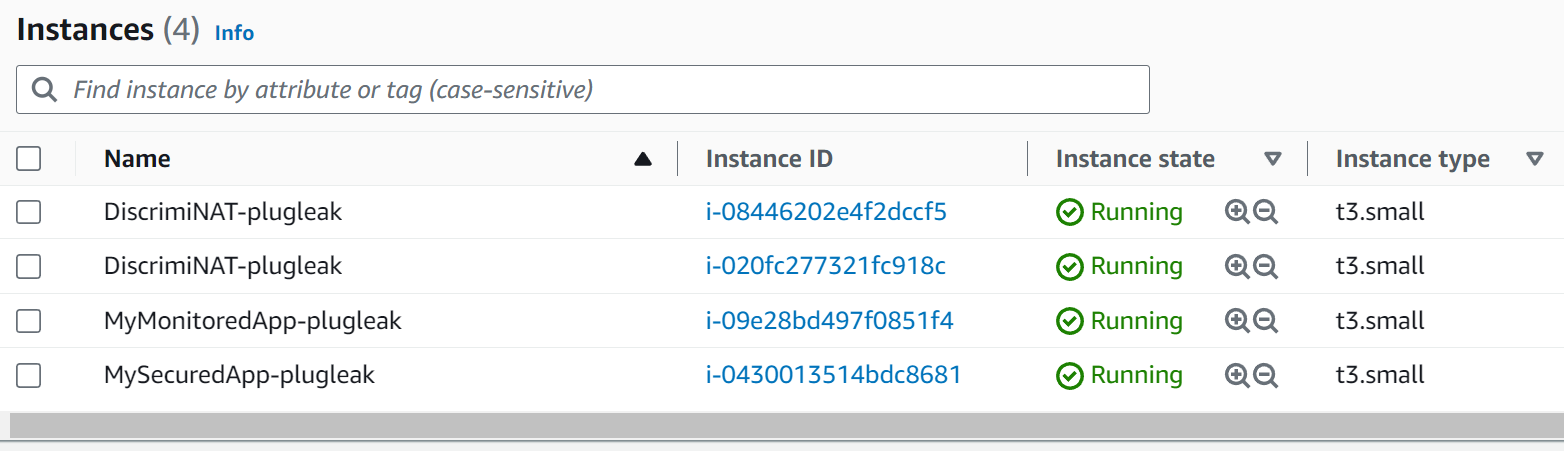This screenshot has width=1564, height=451.
Task: Click zoom-out icon in MyMonitoredApp-plugleak row
Action: (x=1266, y=321)
